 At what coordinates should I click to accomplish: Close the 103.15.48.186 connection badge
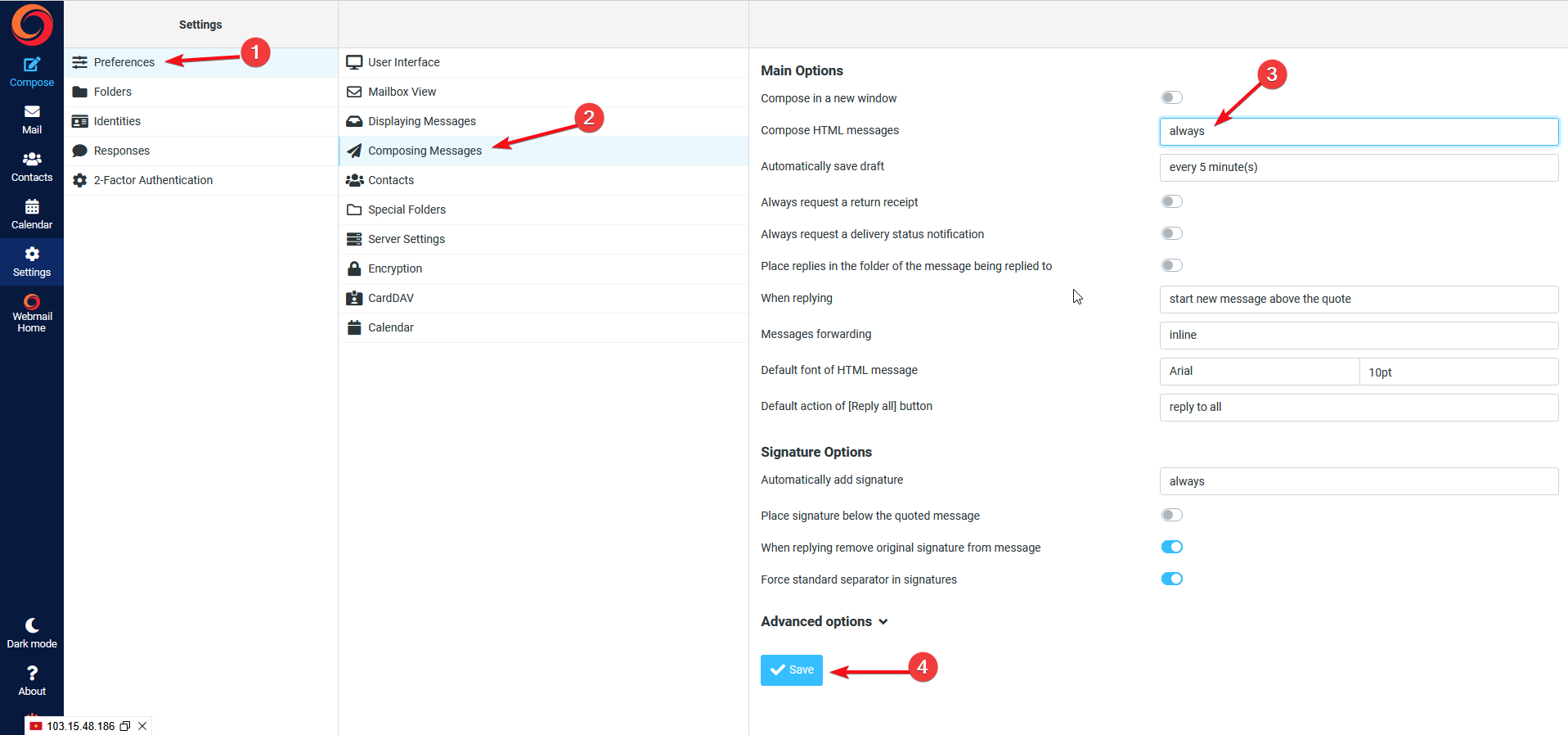click(x=142, y=726)
